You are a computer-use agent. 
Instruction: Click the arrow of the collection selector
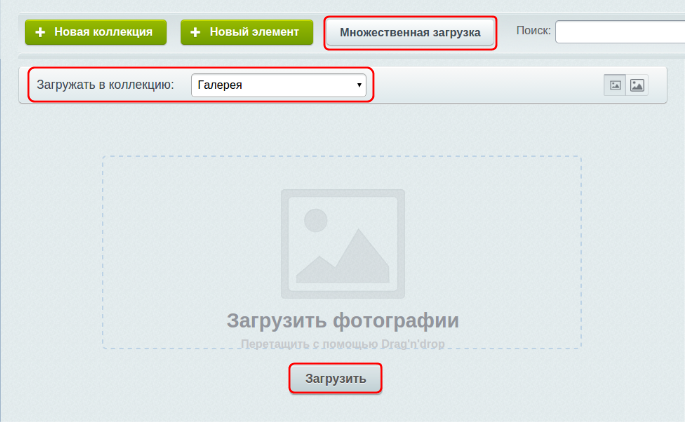pos(359,86)
